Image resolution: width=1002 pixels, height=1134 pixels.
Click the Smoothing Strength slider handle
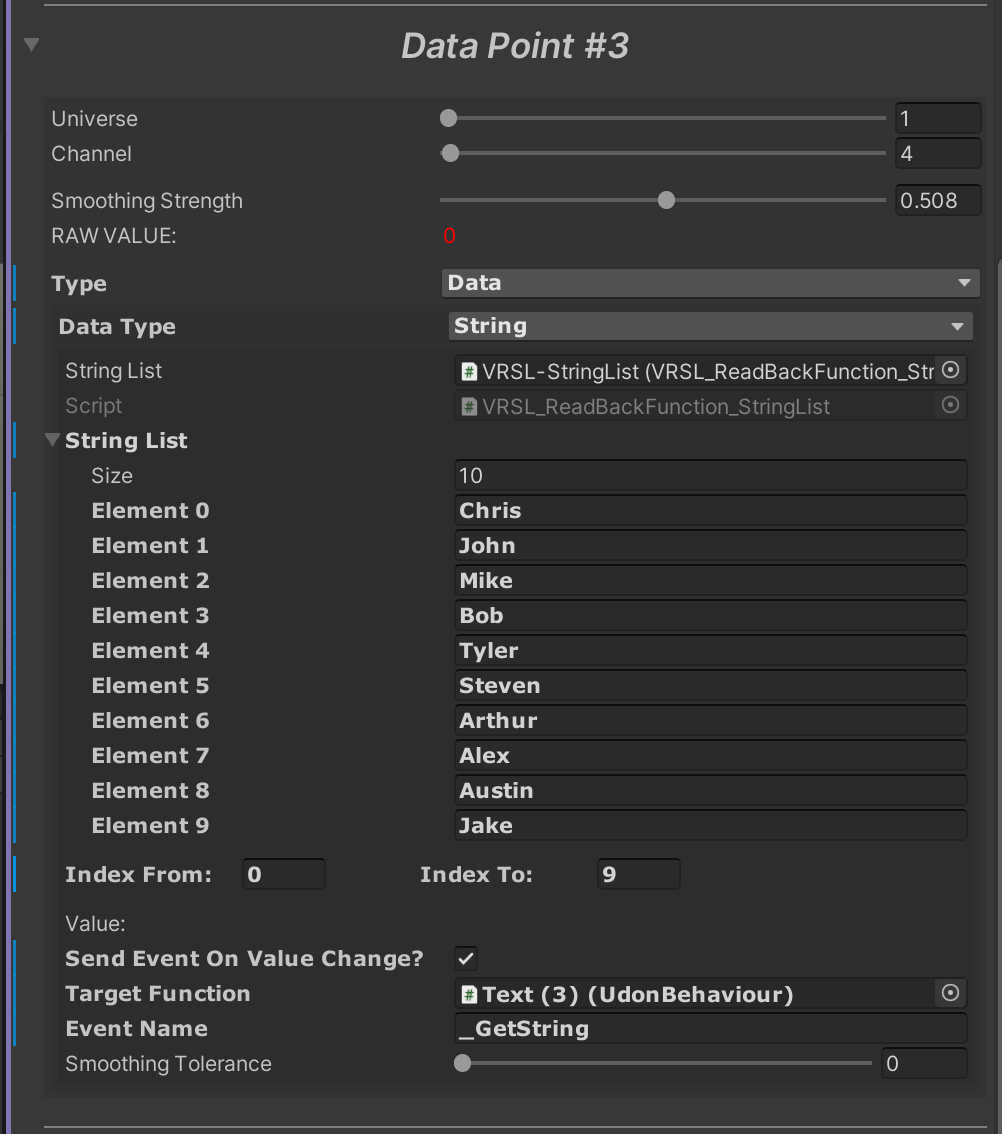667,200
